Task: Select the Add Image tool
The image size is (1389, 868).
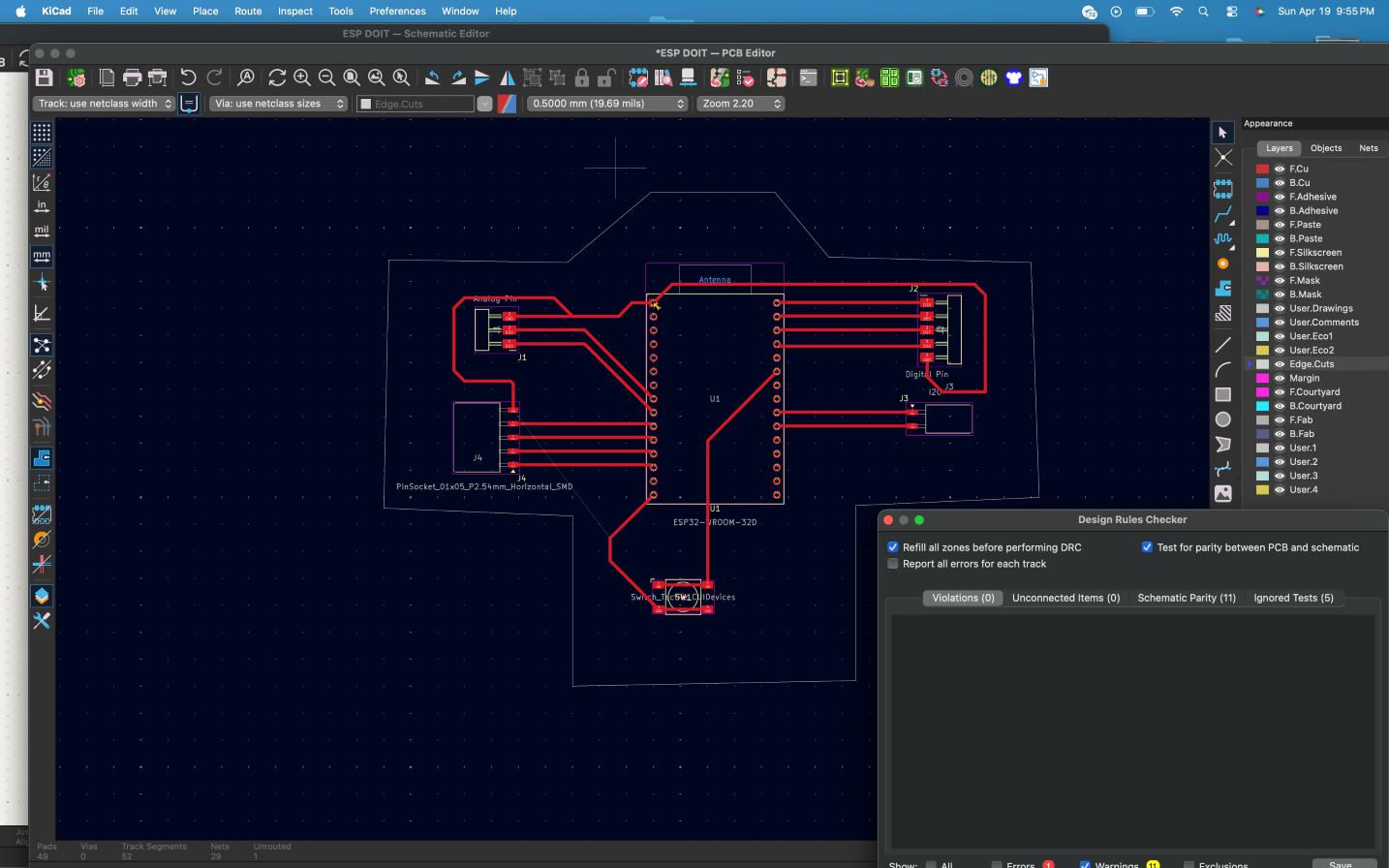Action: click(1223, 493)
